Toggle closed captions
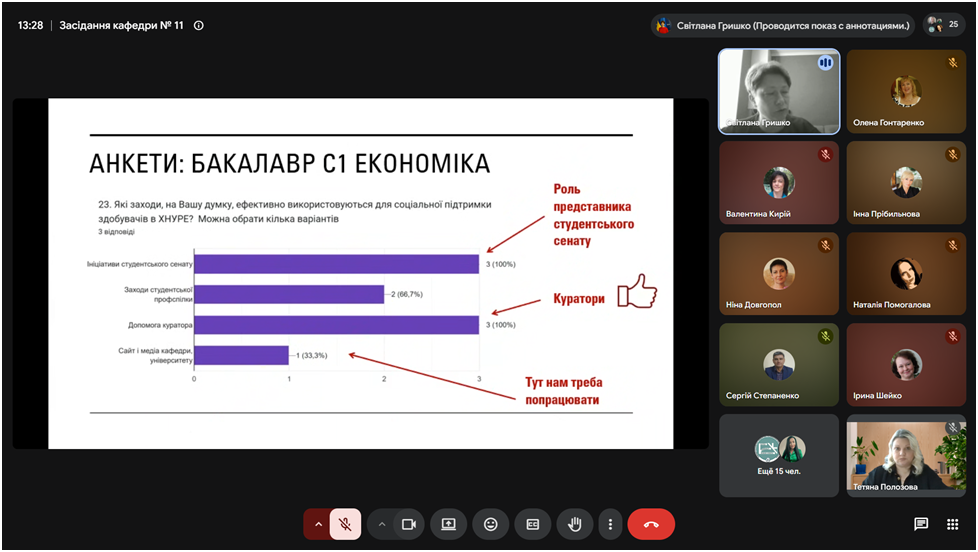 pyautogui.click(x=533, y=524)
